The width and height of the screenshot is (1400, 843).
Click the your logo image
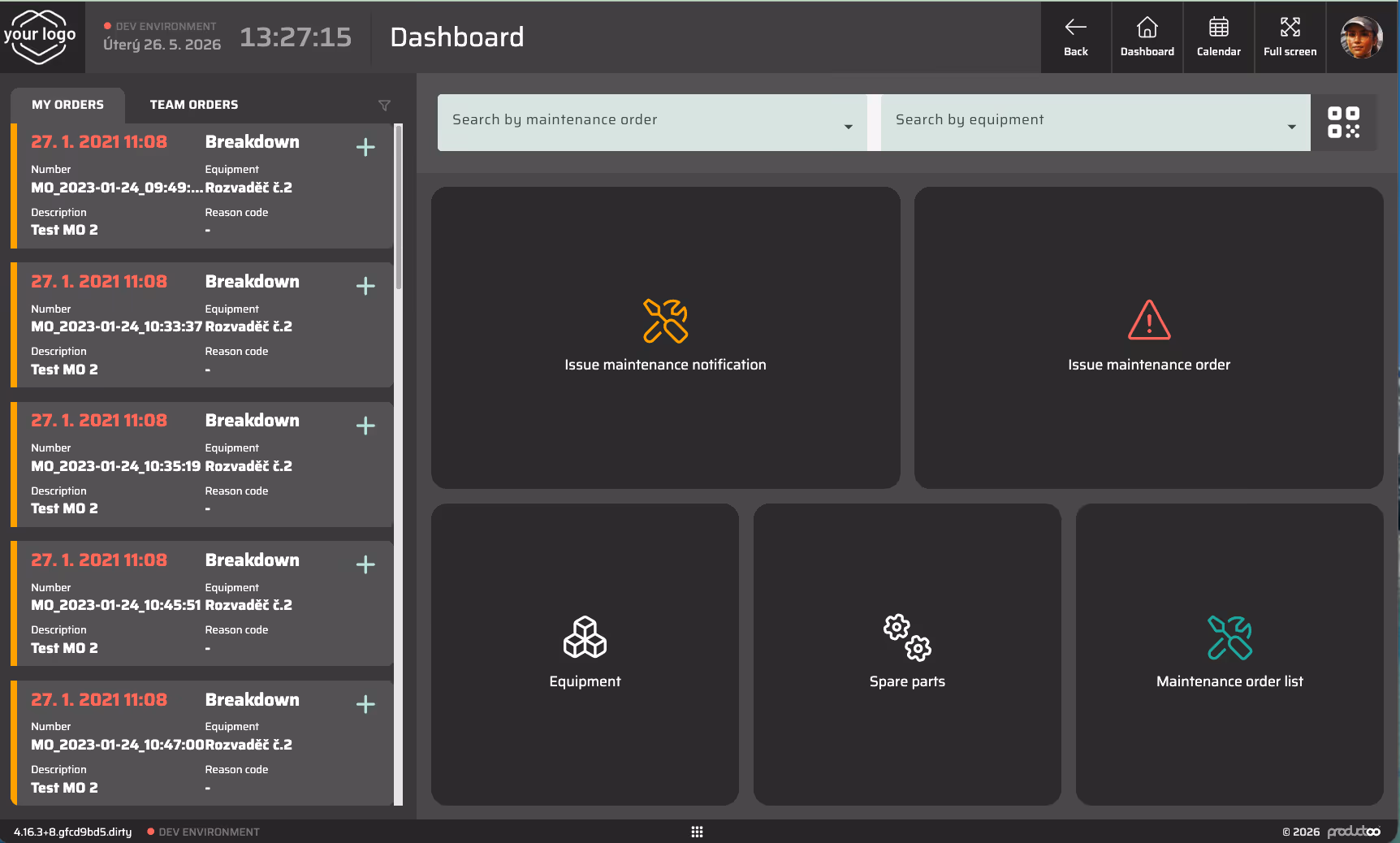point(40,37)
